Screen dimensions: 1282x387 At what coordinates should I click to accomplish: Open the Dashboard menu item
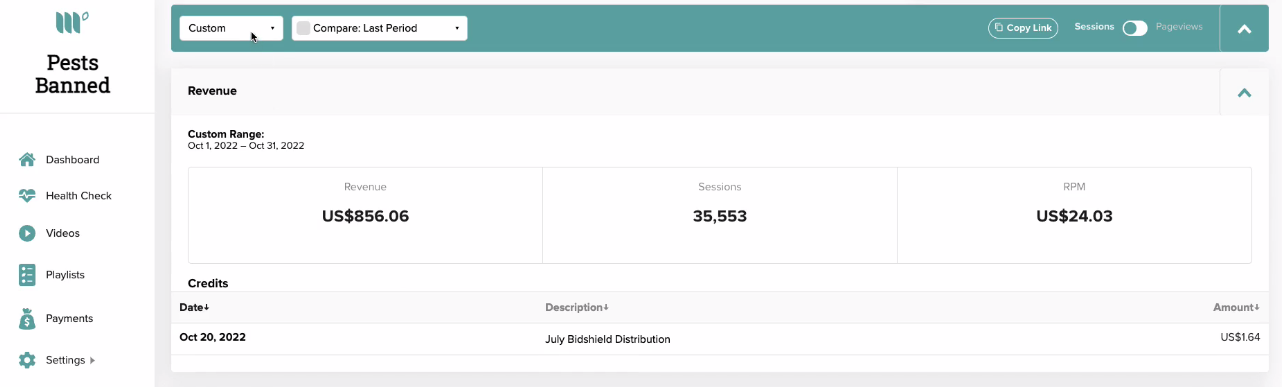tap(72, 160)
